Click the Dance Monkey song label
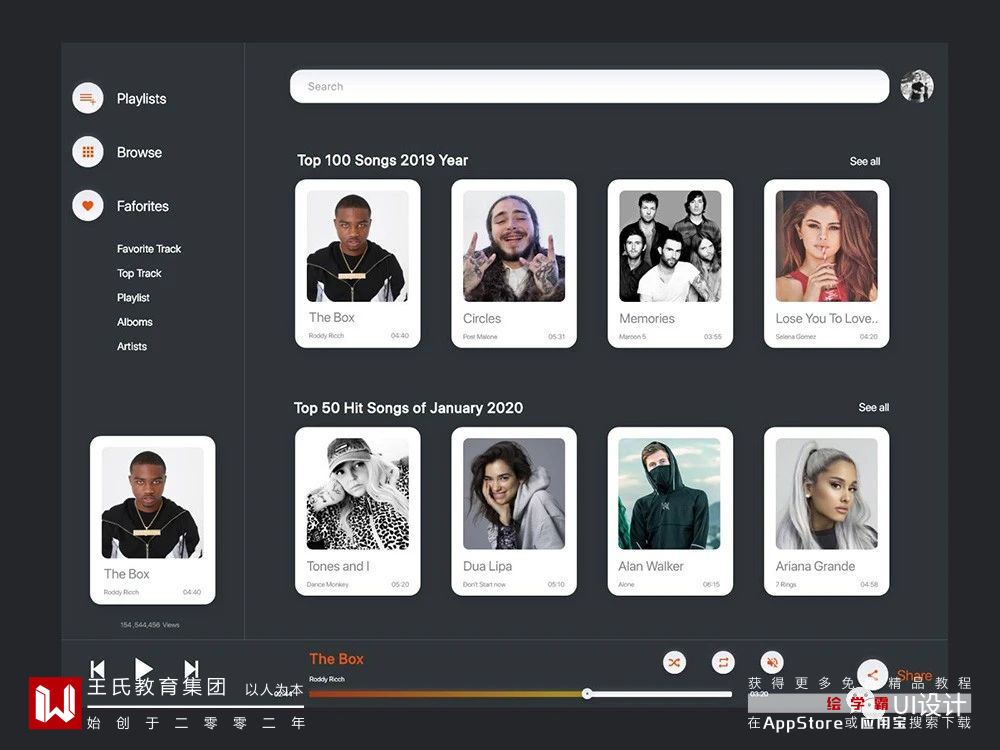Image resolution: width=1000 pixels, height=750 pixels. pyautogui.click(x=328, y=584)
